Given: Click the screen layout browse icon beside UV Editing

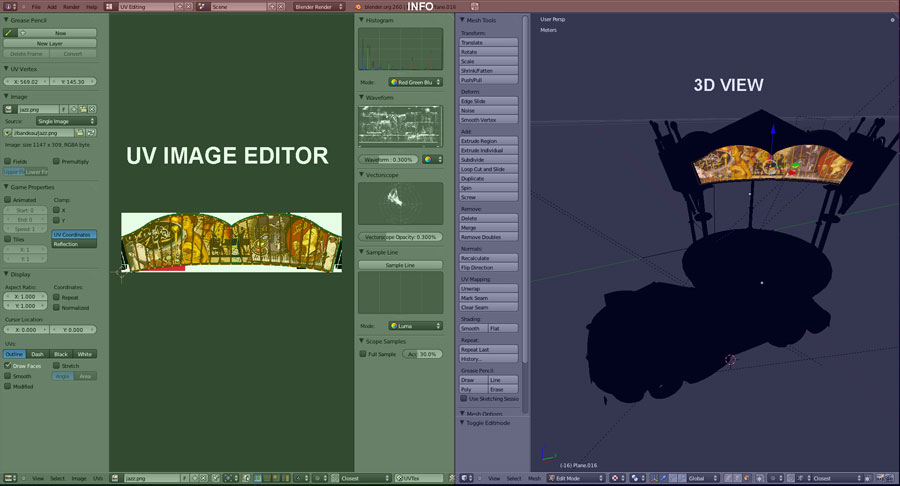Looking at the screenshot, I should [x=109, y=6].
